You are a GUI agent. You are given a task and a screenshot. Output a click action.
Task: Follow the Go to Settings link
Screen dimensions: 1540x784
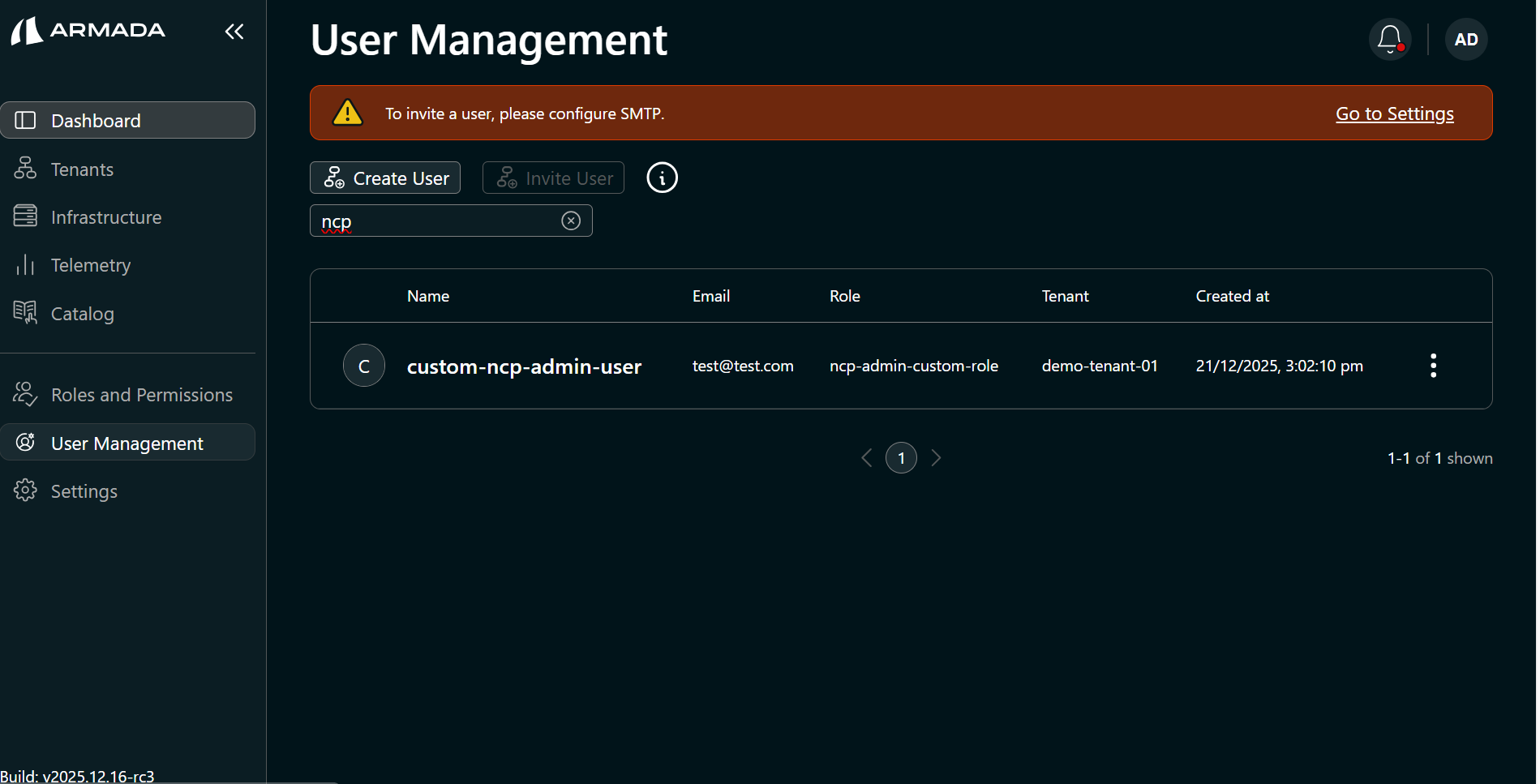[x=1394, y=114]
